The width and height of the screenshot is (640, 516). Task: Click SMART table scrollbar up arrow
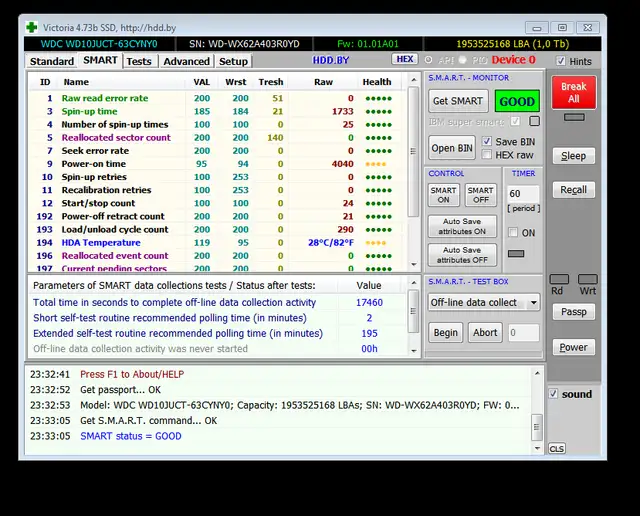[x=413, y=80]
